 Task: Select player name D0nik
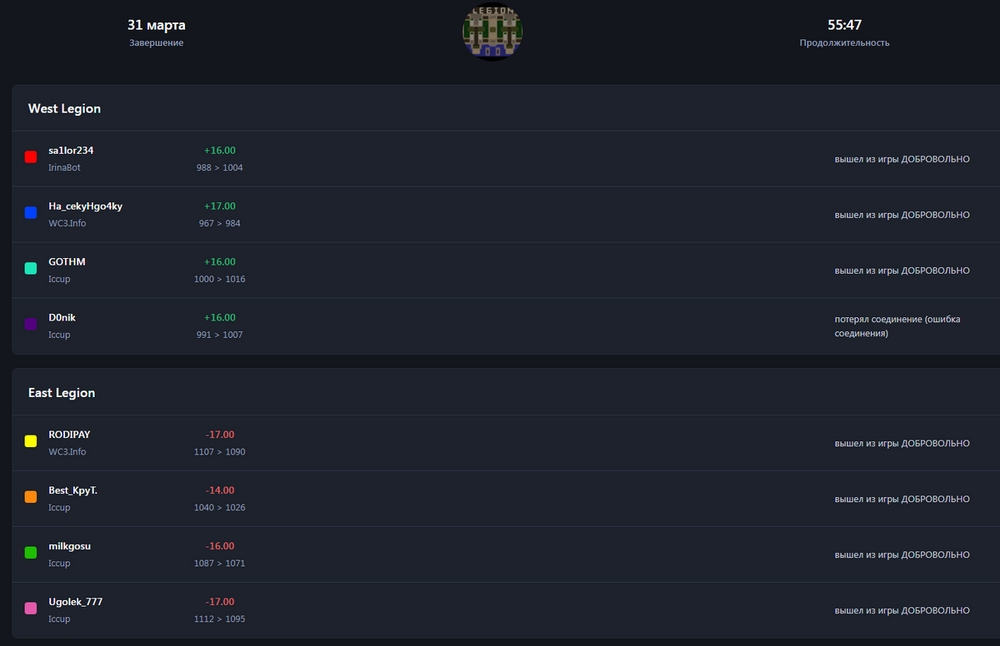62,317
